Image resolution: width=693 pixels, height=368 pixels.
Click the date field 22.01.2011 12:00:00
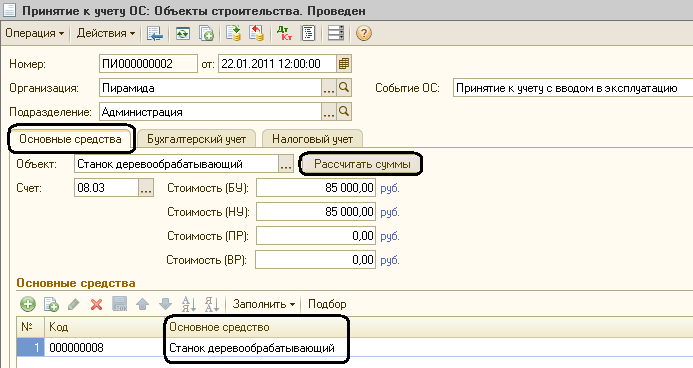click(278, 64)
